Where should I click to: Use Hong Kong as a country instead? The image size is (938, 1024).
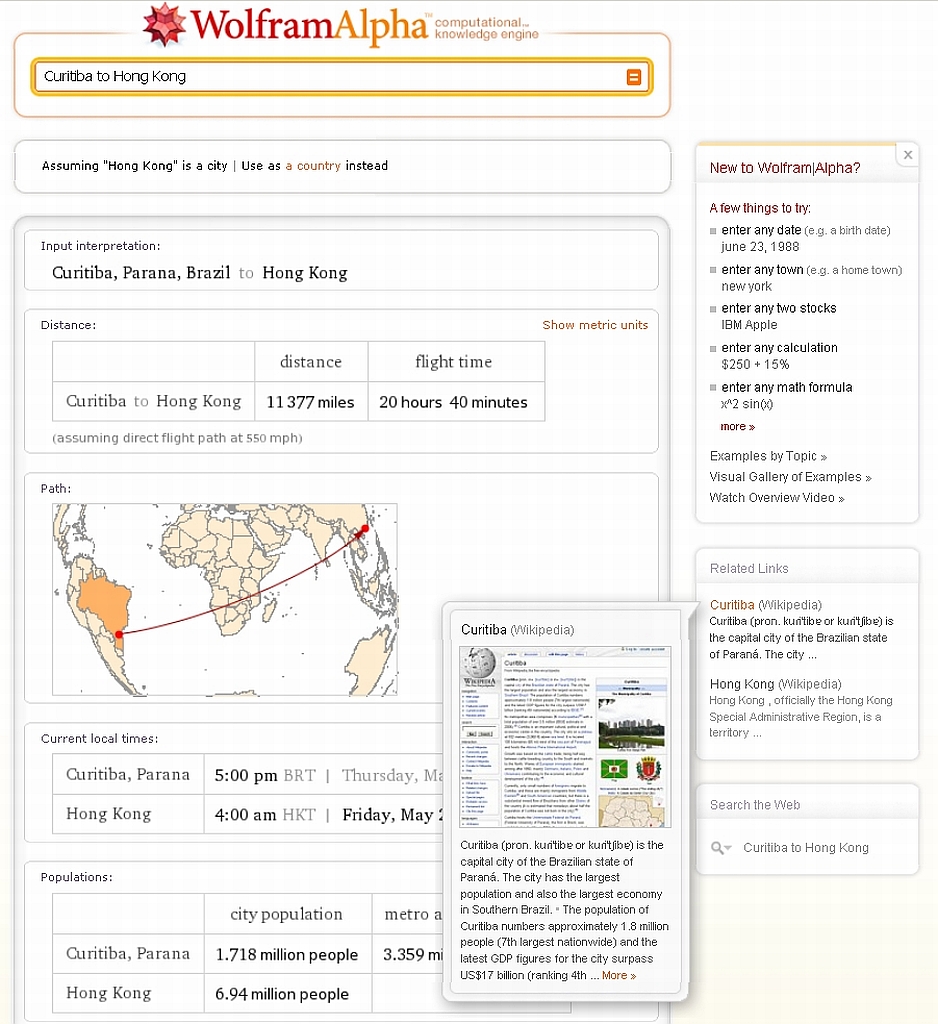(x=313, y=166)
